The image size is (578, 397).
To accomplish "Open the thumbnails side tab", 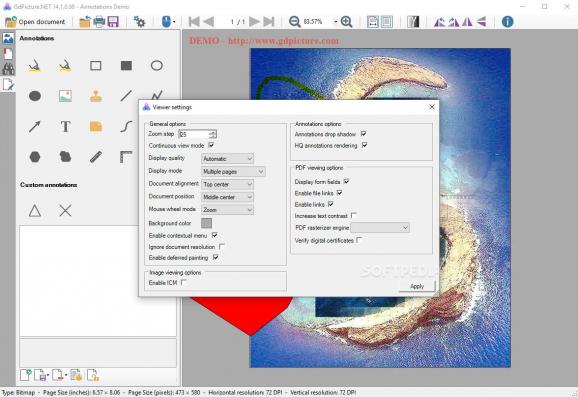I will coord(8,38).
